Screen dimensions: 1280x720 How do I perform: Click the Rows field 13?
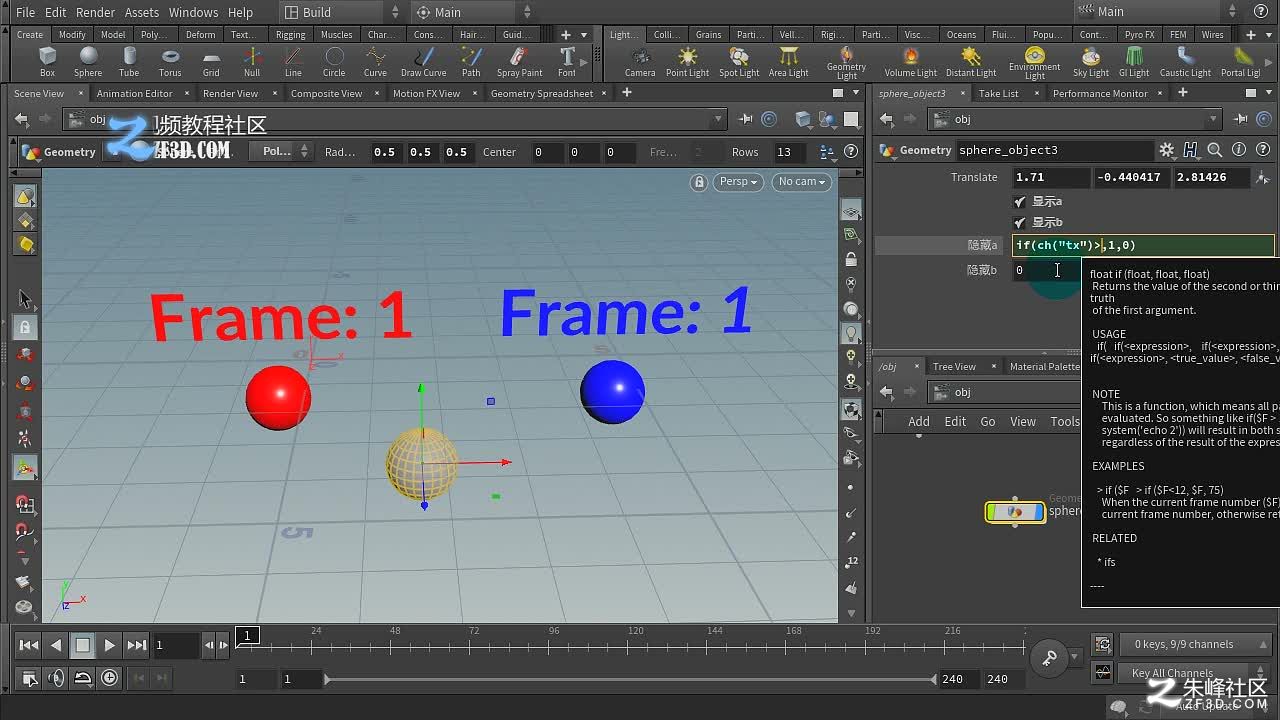pyautogui.click(x=791, y=152)
